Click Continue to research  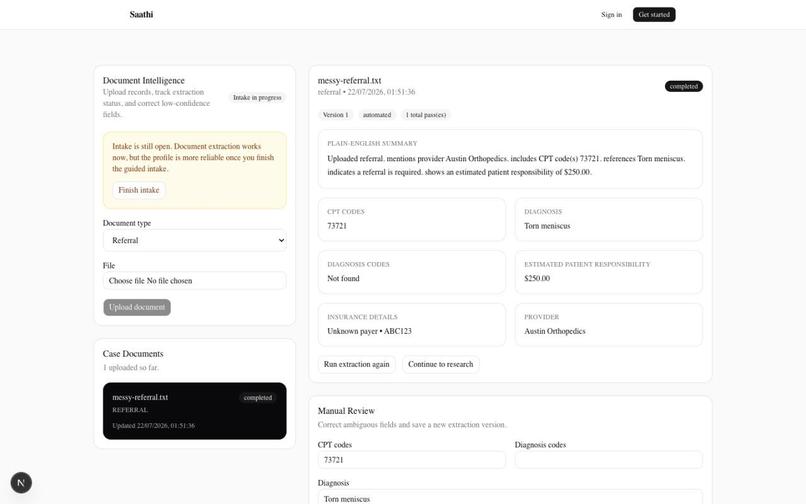coord(441,364)
